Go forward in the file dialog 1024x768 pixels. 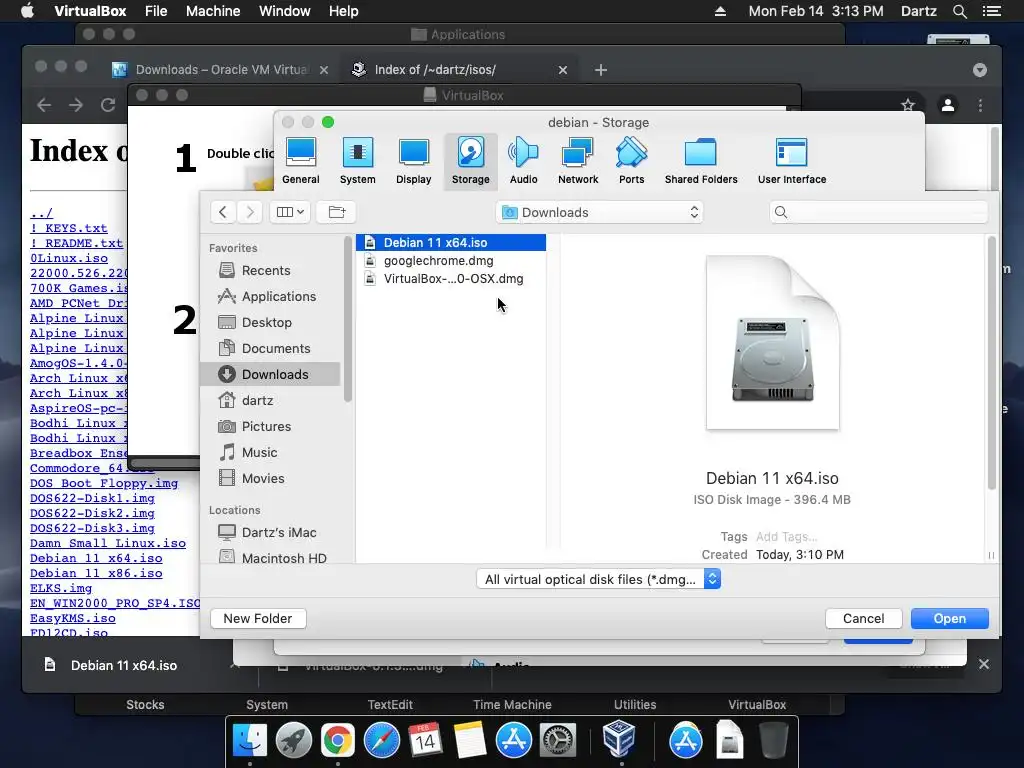tap(249, 212)
